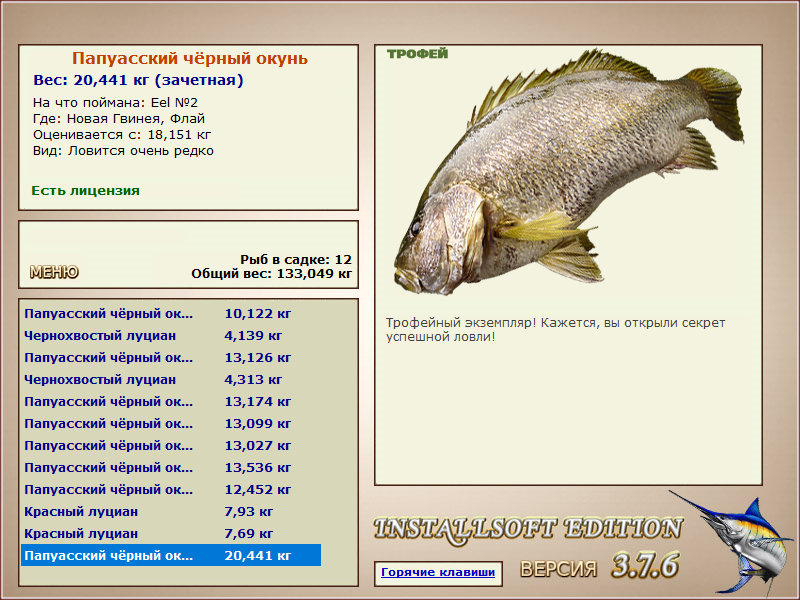Viewport: 800px width, 600px height.
Task: Click the marlin logo icon
Action: (x=732, y=543)
